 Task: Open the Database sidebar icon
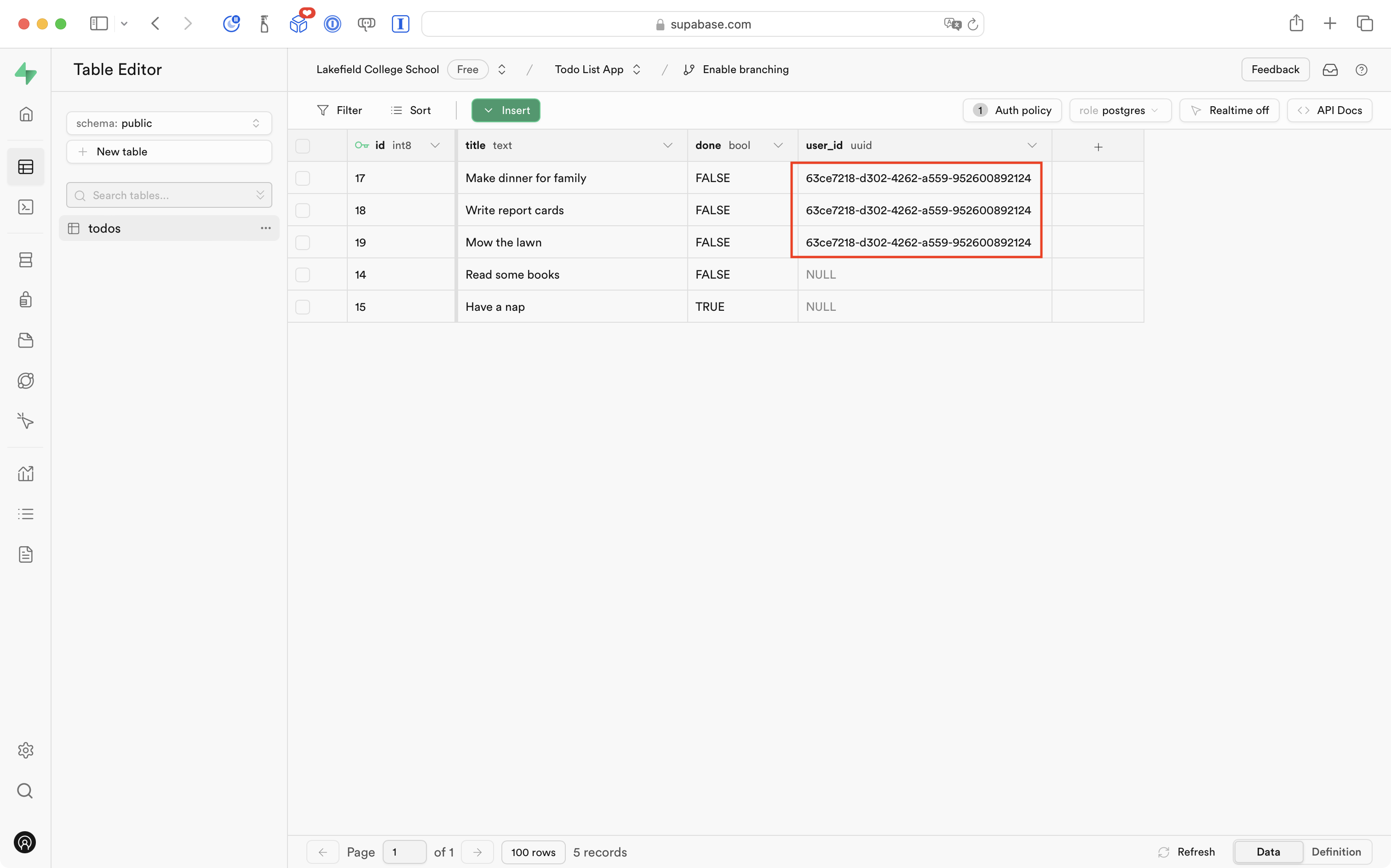pos(26,260)
